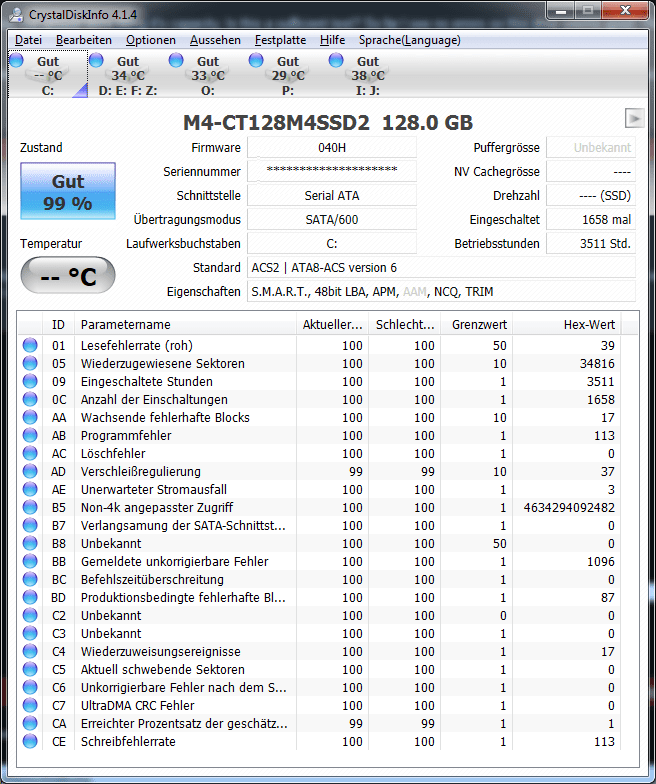Click the Parametername column header

[185, 324]
